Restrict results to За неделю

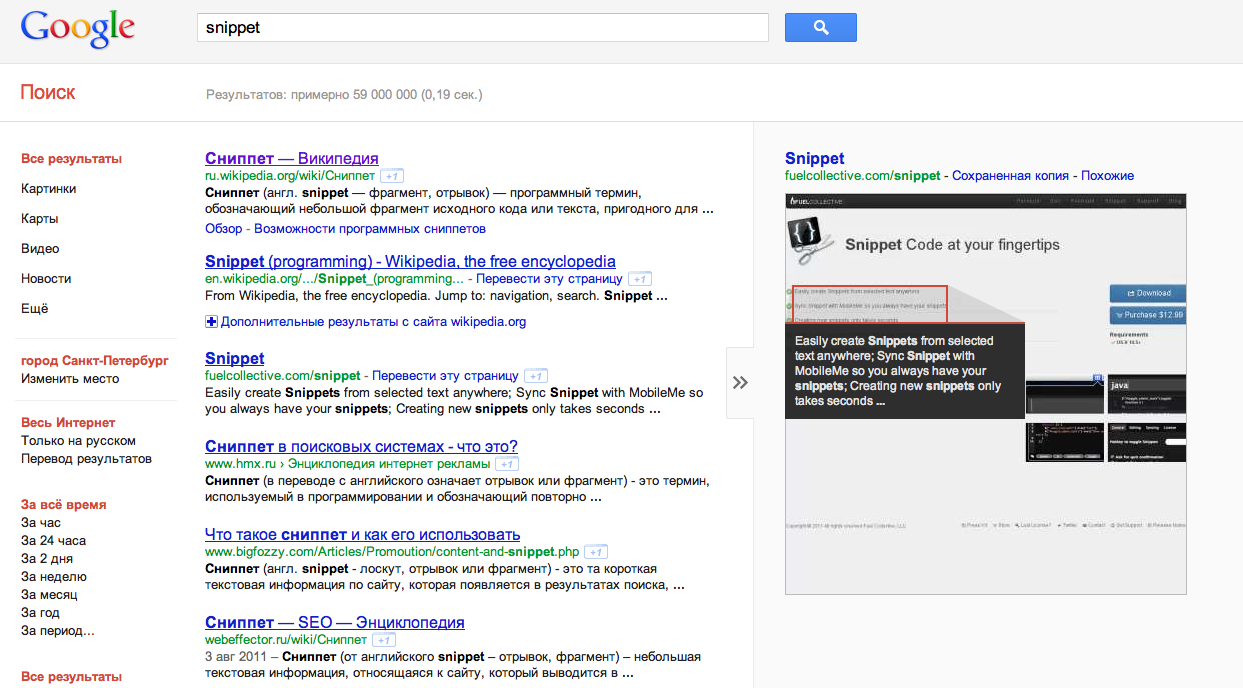54,577
